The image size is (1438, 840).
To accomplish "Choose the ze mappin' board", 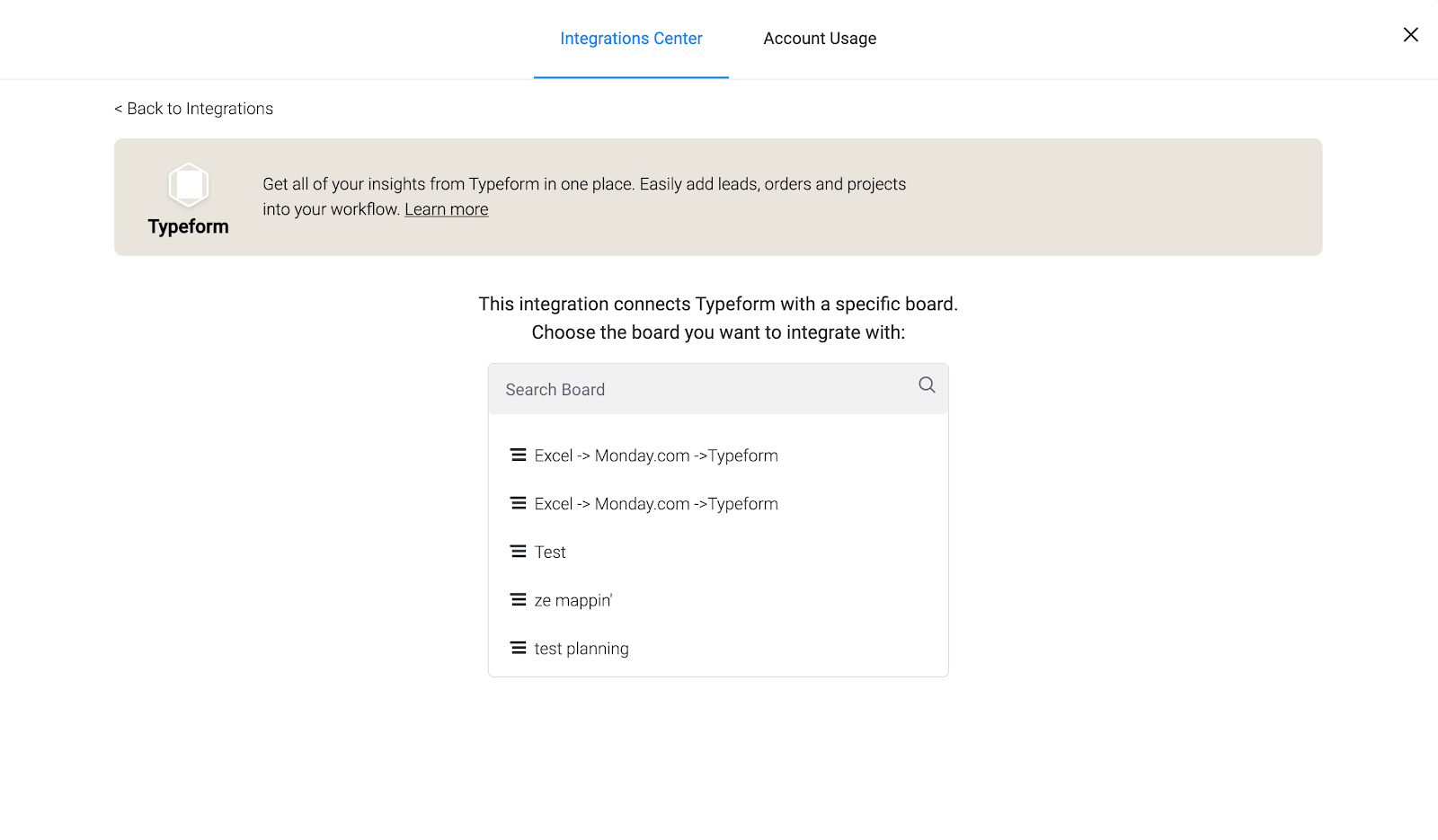I will 718,600.
